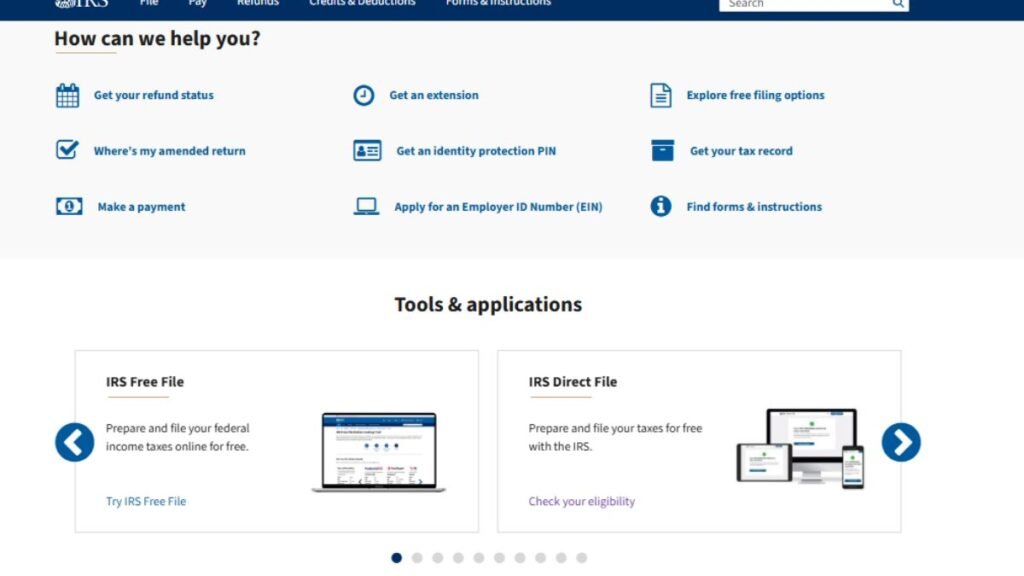This screenshot has width=1024, height=576.
Task: Open Where's my amended return link
Action: click(170, 151)
